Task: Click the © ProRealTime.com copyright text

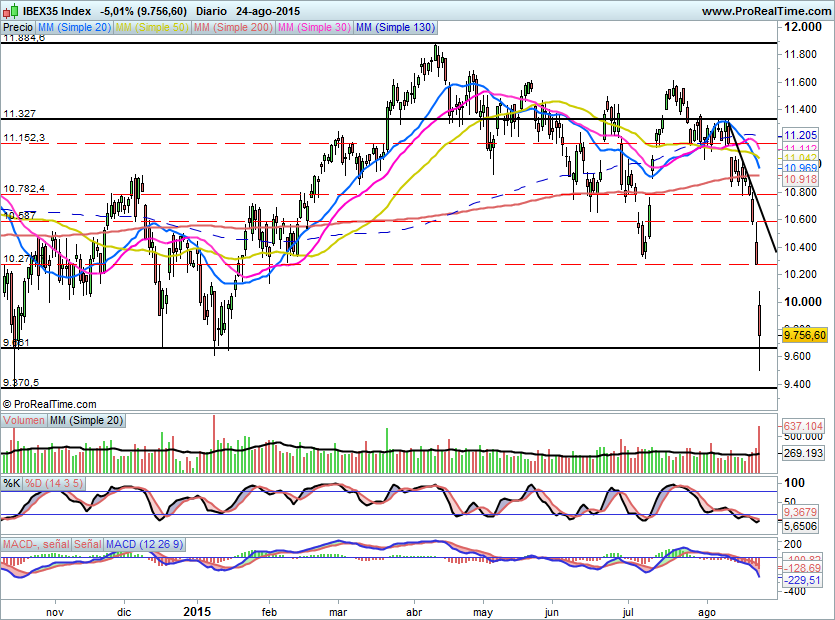Action: pos(50,404)
